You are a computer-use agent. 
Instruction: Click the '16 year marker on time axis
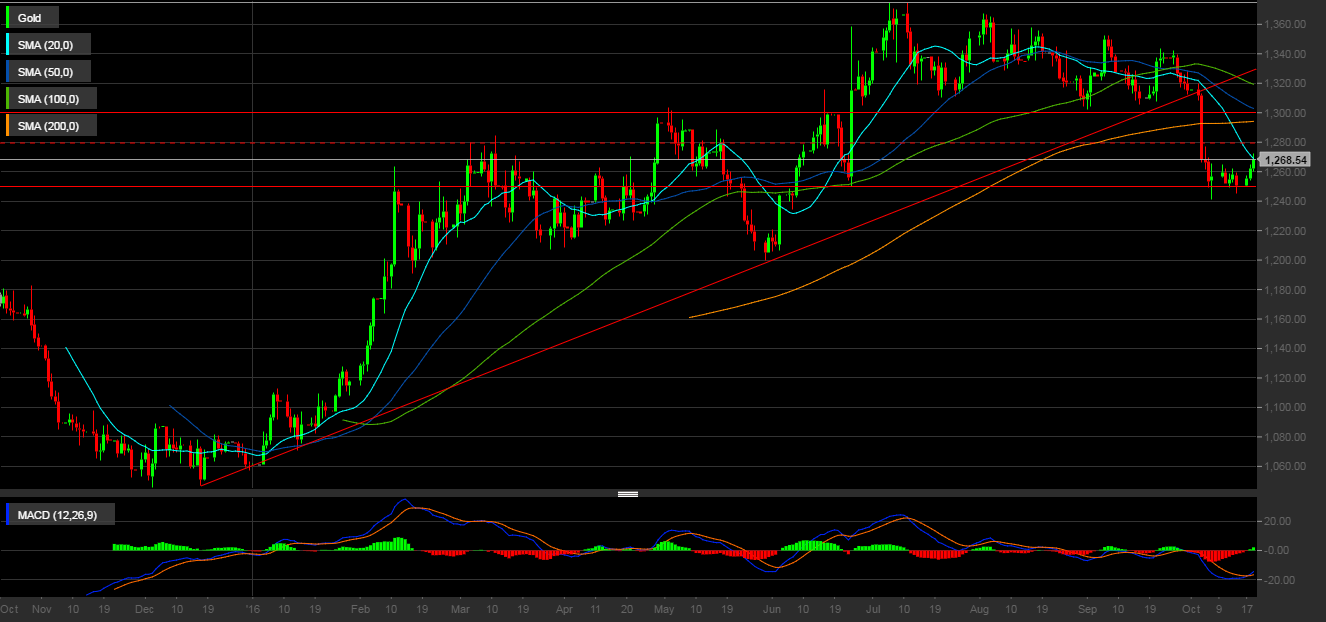pyautogui.click(x=252, y=609)
